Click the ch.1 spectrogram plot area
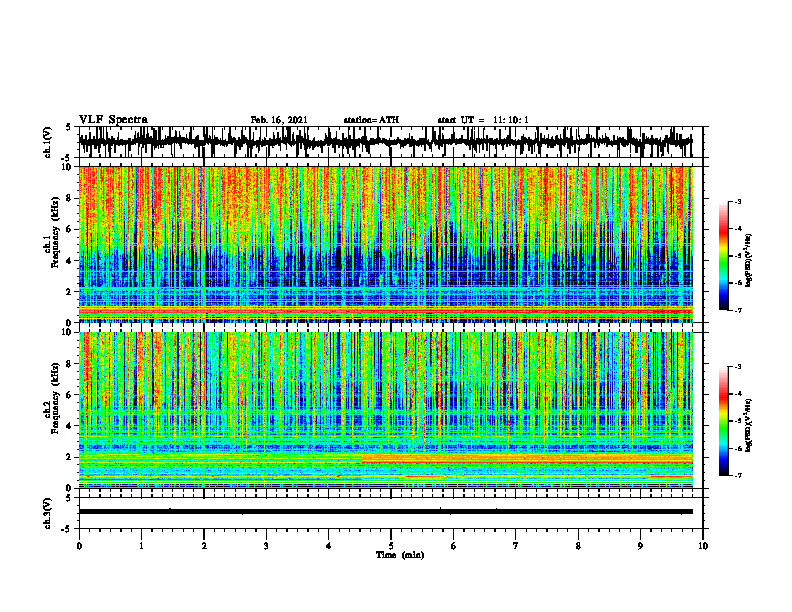 pyautogui.click(x=385, y=244)
